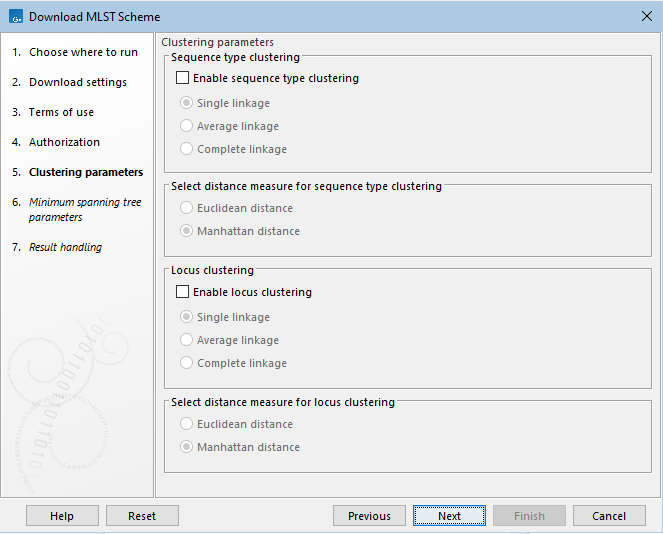Image resolution: width=663 pixels, height=534 pixels.
Task: Jump to Download settings step
Action: 77,82
